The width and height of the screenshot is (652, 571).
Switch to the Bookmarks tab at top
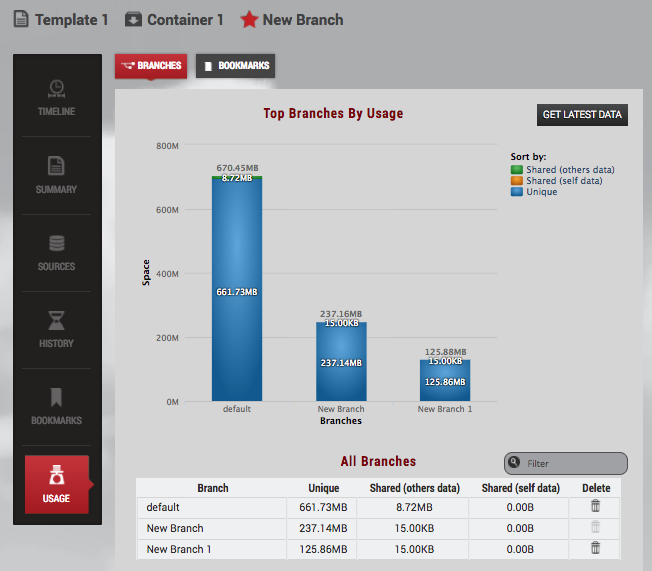click(x=235, y=66)
